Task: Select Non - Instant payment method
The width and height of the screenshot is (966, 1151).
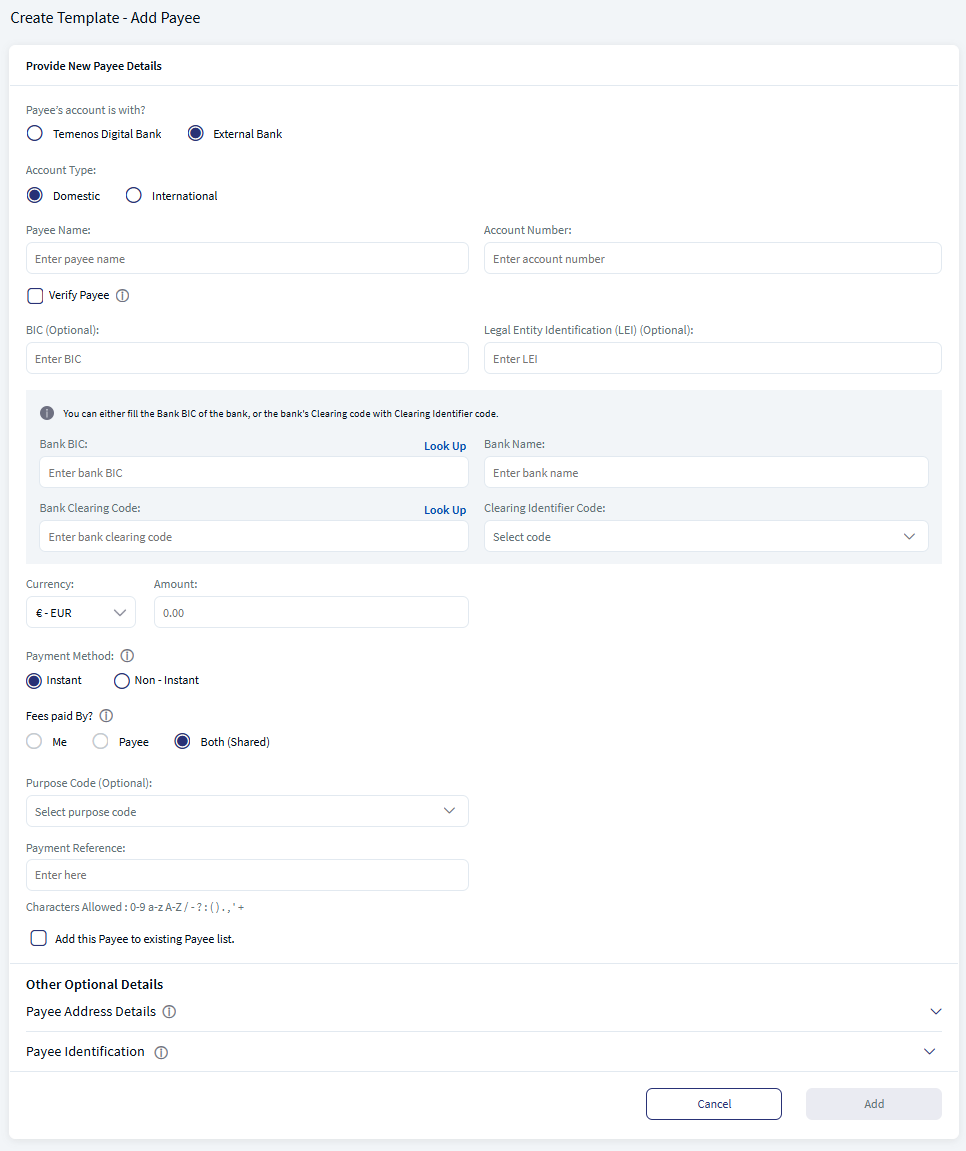Action: click(x=122, y=681)
